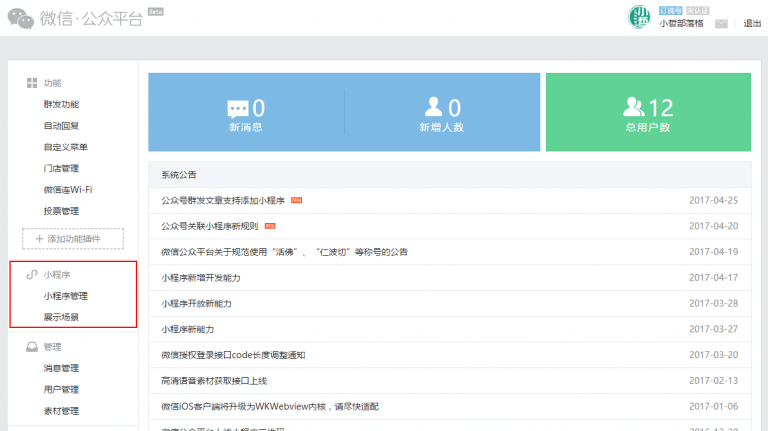Open announcement 小程序新增开发能力

tap(201, 278)
